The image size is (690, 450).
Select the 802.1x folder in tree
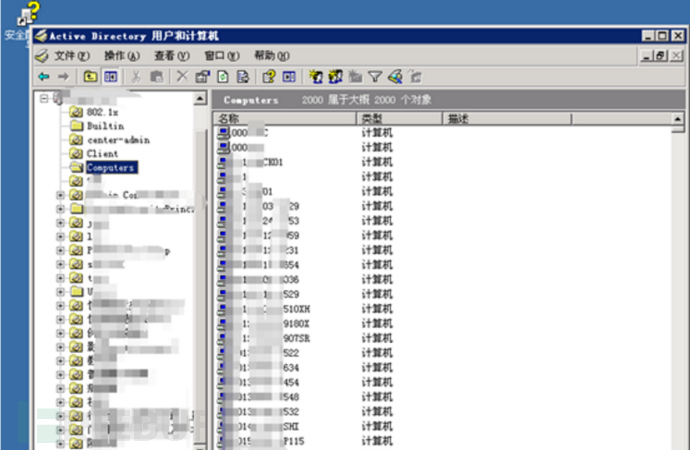pos(102,112)
